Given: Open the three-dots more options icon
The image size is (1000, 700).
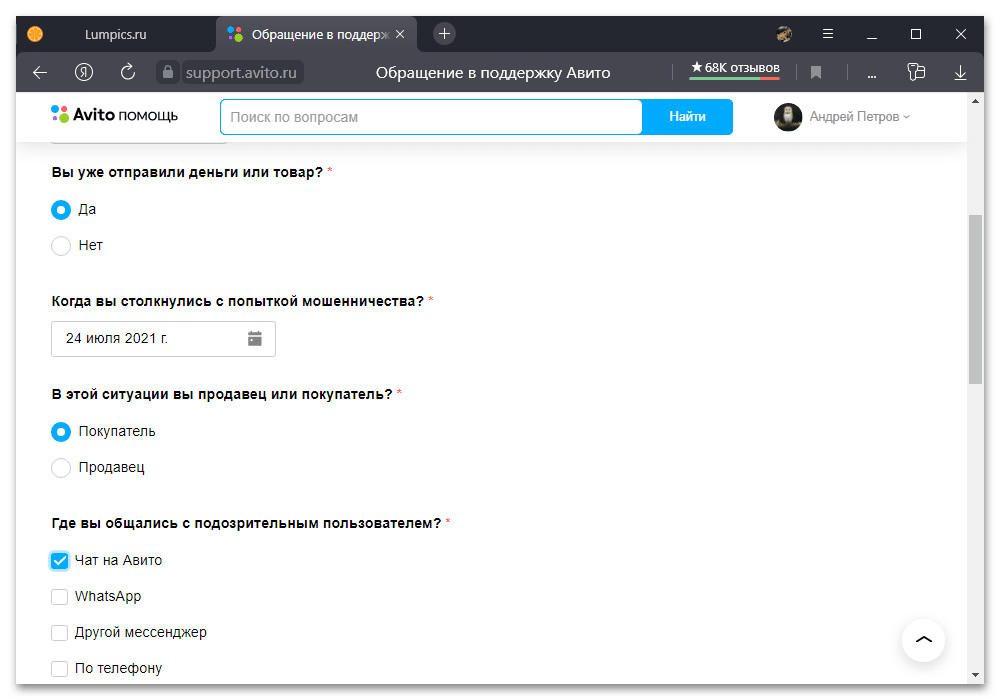Looking at the screenshot, I should point(872,76).
